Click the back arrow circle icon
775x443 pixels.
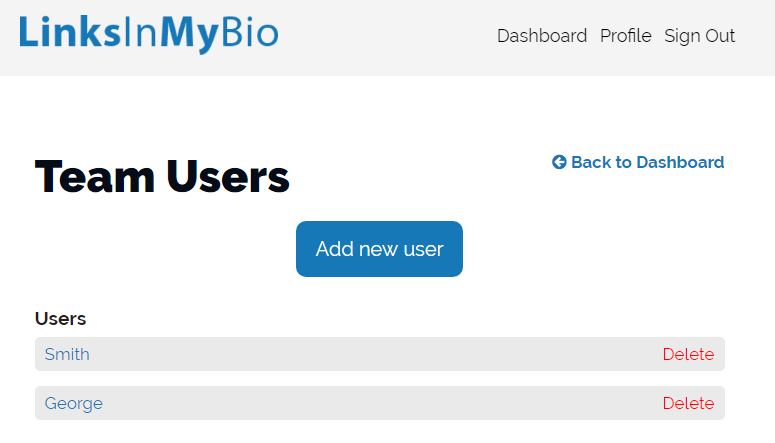pos(559,162)
